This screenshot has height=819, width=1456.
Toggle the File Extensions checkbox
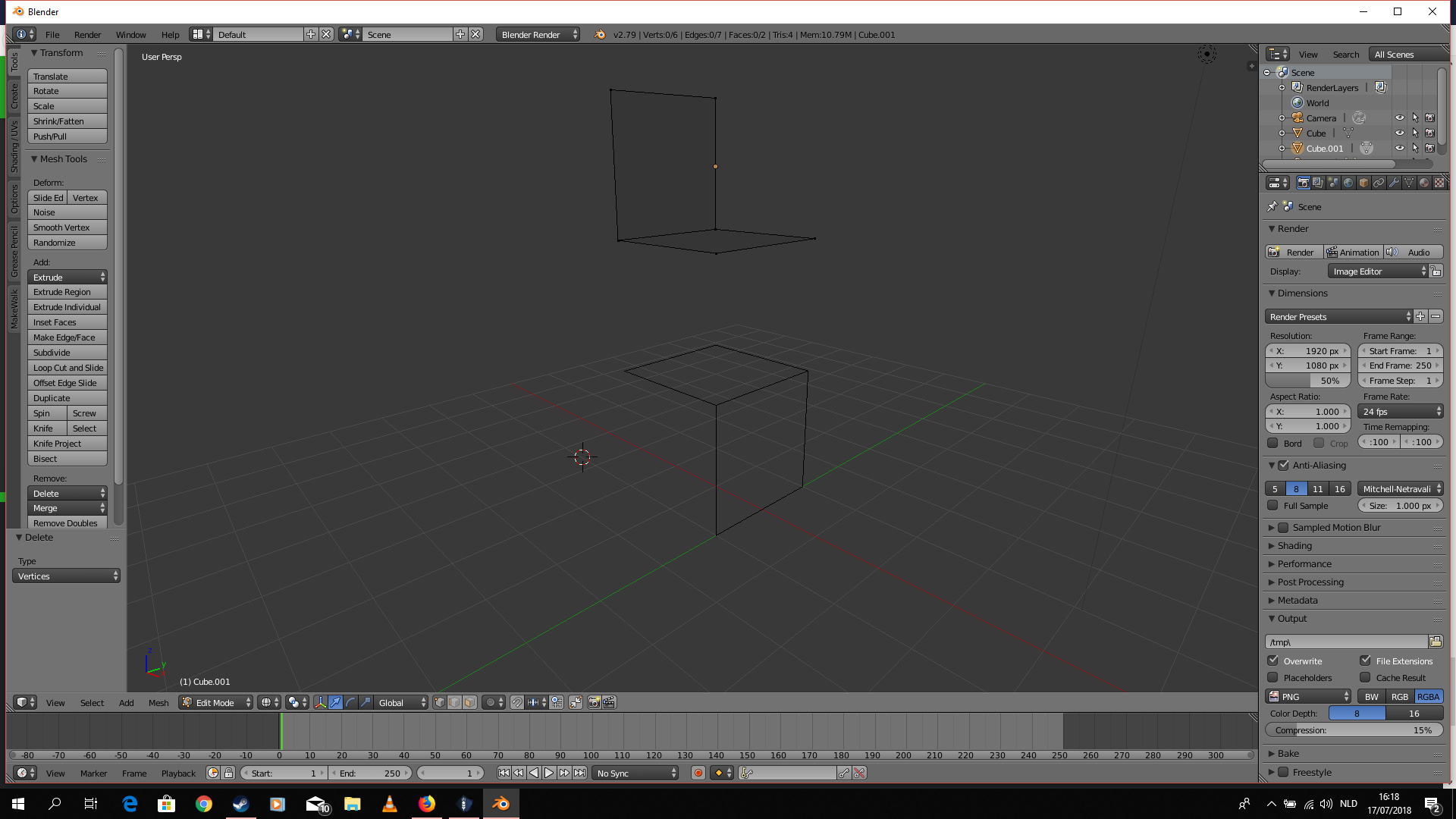[x=1365, y=661]
